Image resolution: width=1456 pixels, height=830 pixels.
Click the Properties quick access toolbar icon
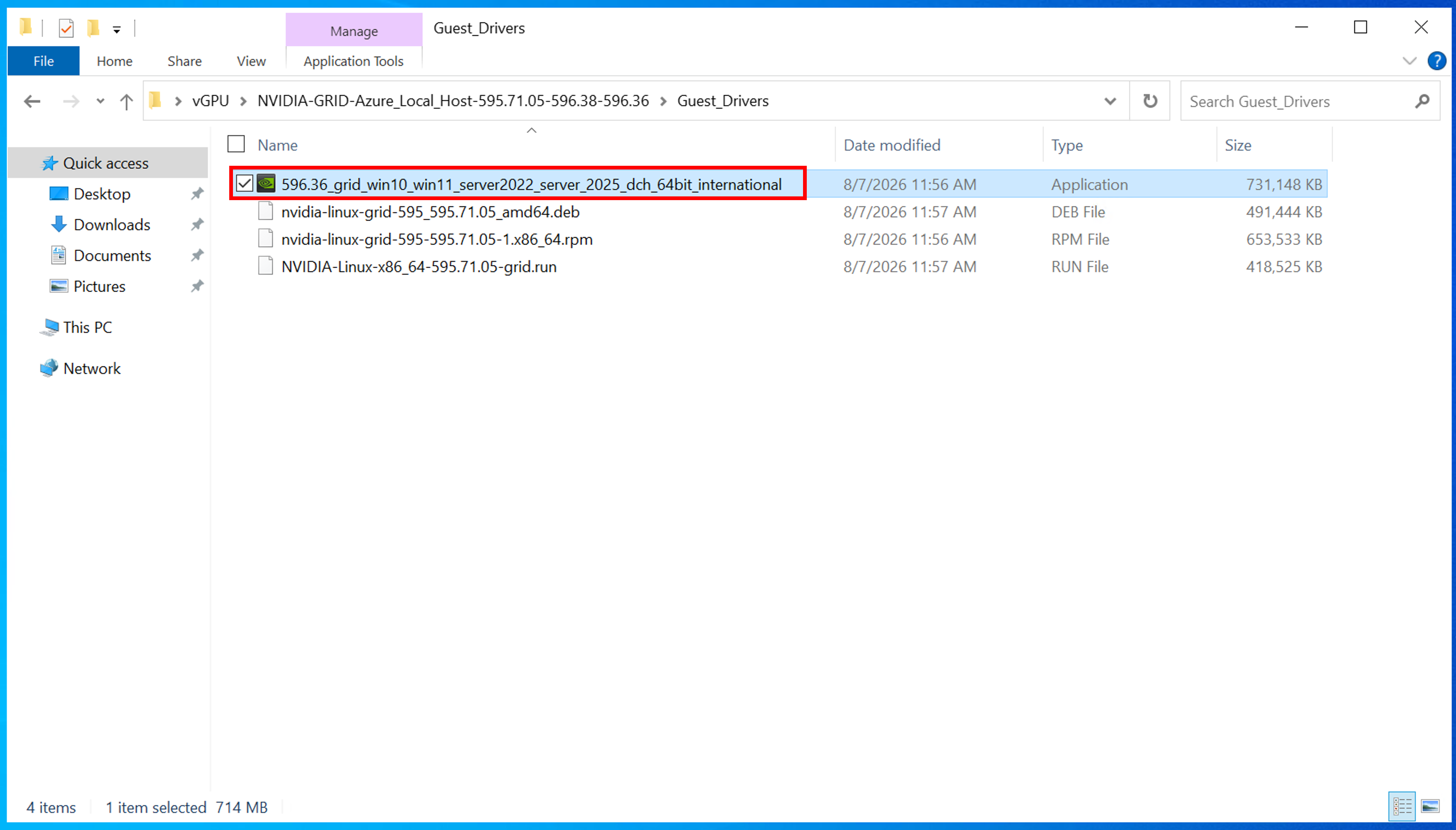(66, 28)
